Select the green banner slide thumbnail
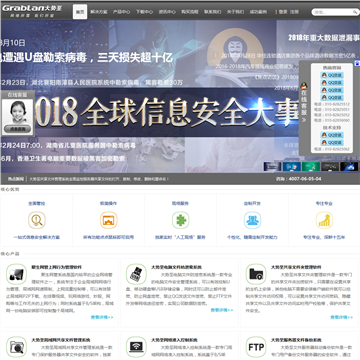The width and height of the screenshot is (360, 360). point(311,166)
